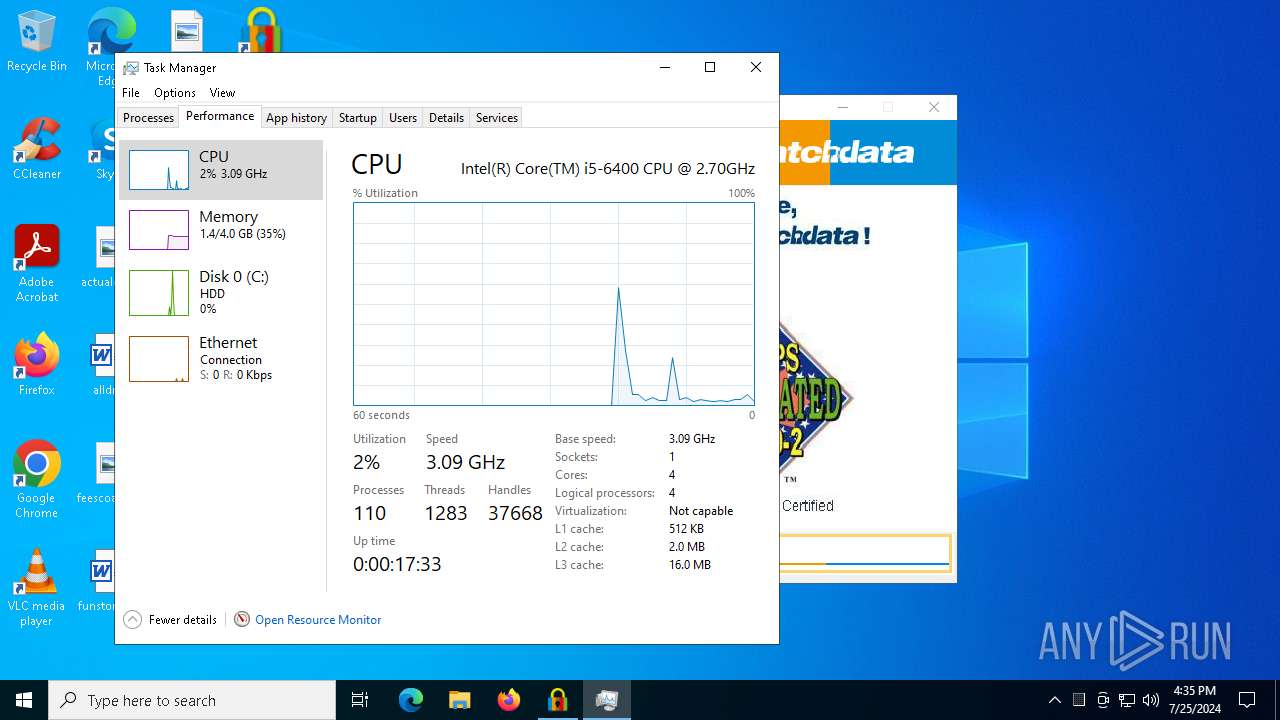Select the CPU performance entry
This screenshot has height=720, width=1280.
tap(221, 170)
